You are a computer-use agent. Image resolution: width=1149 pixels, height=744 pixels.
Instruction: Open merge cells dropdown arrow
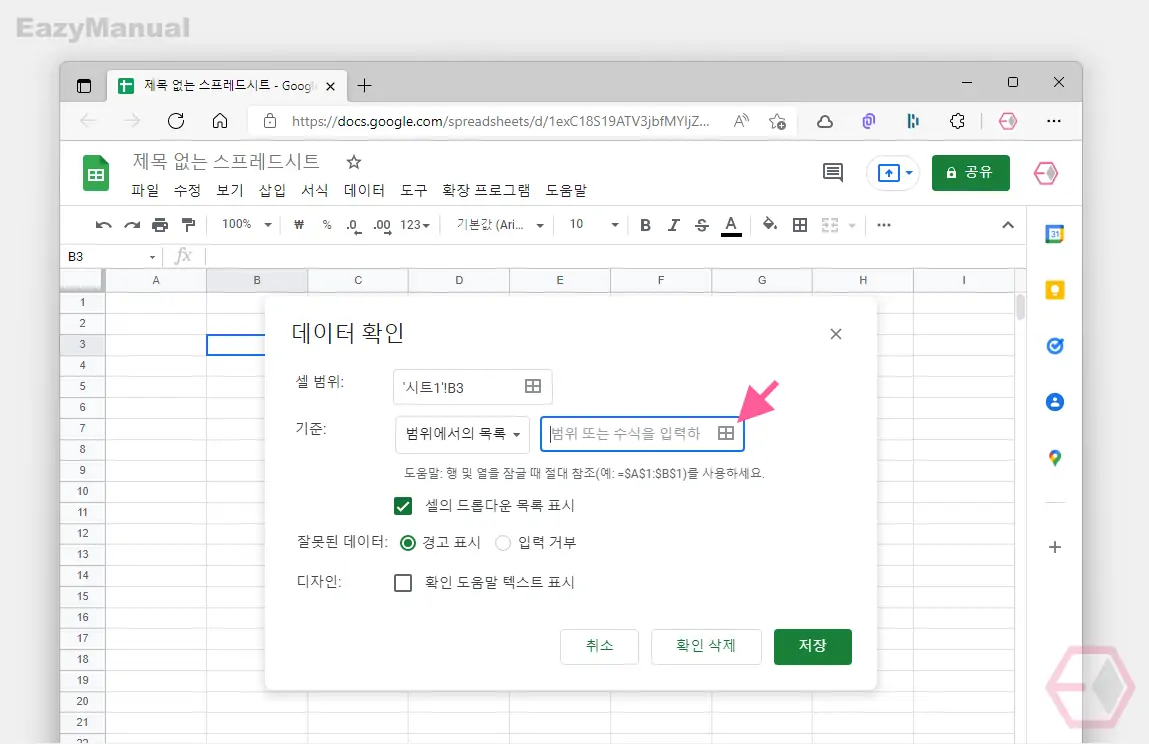point(851,226)
